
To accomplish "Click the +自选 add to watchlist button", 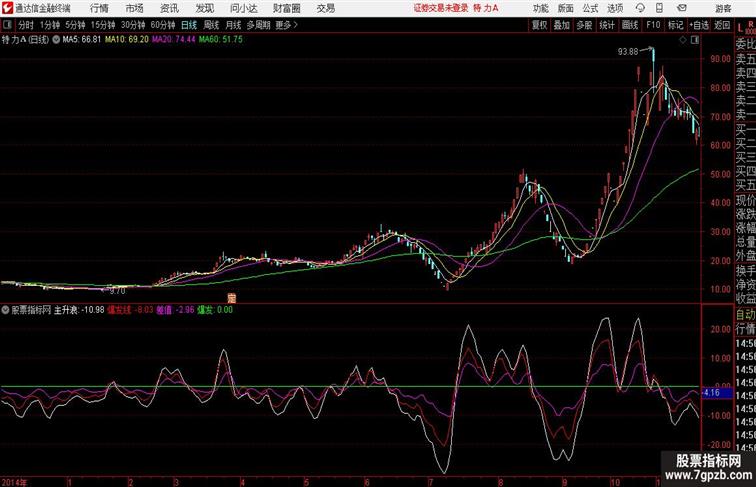I will (x=699, y=25).
